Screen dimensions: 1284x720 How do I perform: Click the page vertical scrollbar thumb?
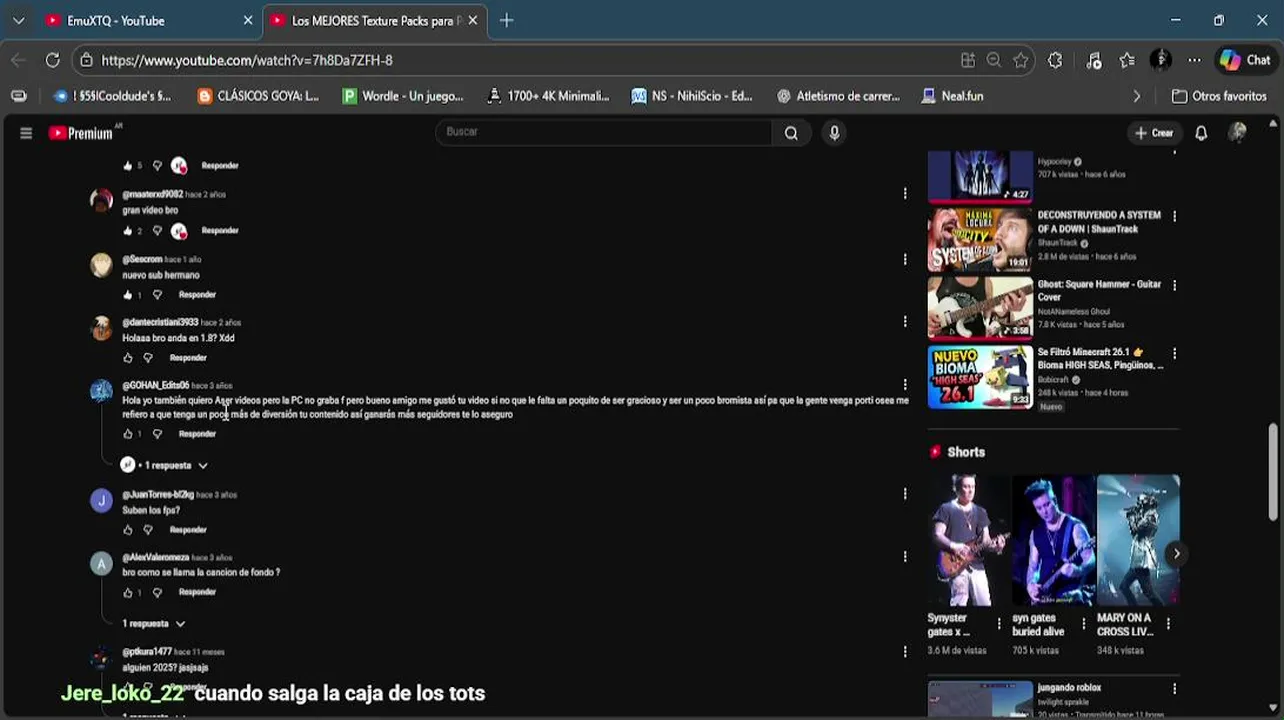point(1273,472)
